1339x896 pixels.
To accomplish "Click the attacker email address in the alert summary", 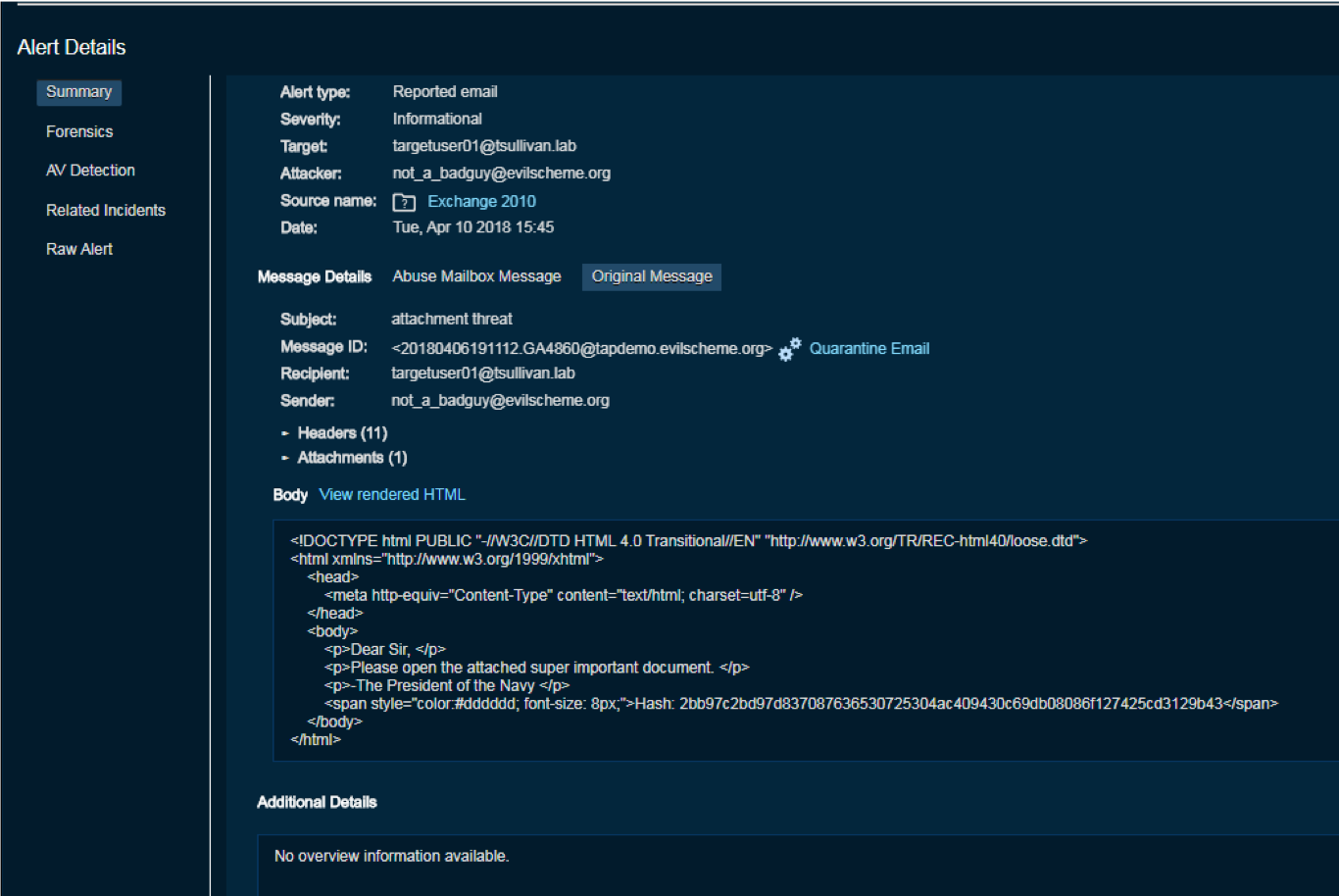I will point(501,174).
